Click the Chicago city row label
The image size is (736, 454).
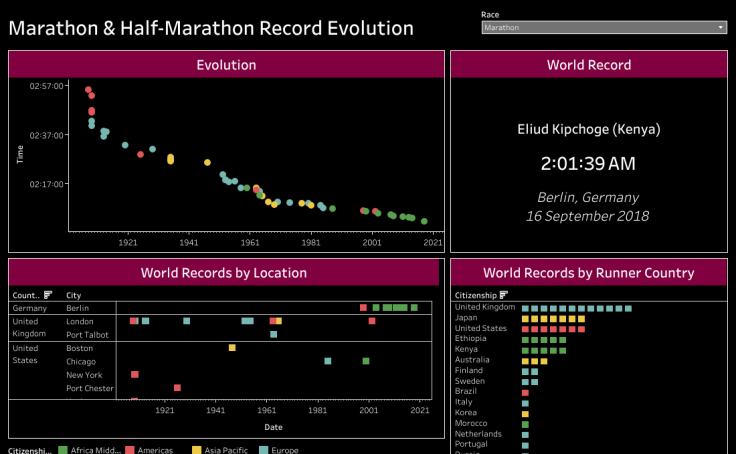[81, 361]
